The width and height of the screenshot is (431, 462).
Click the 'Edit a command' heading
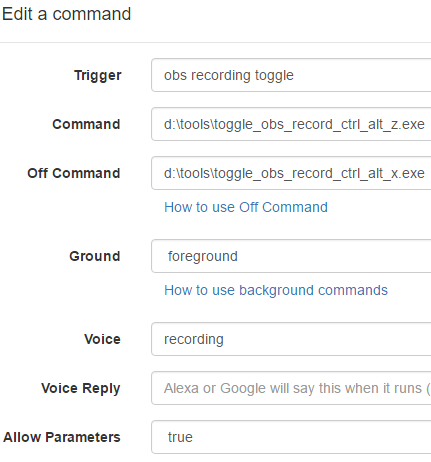point(66,14)
